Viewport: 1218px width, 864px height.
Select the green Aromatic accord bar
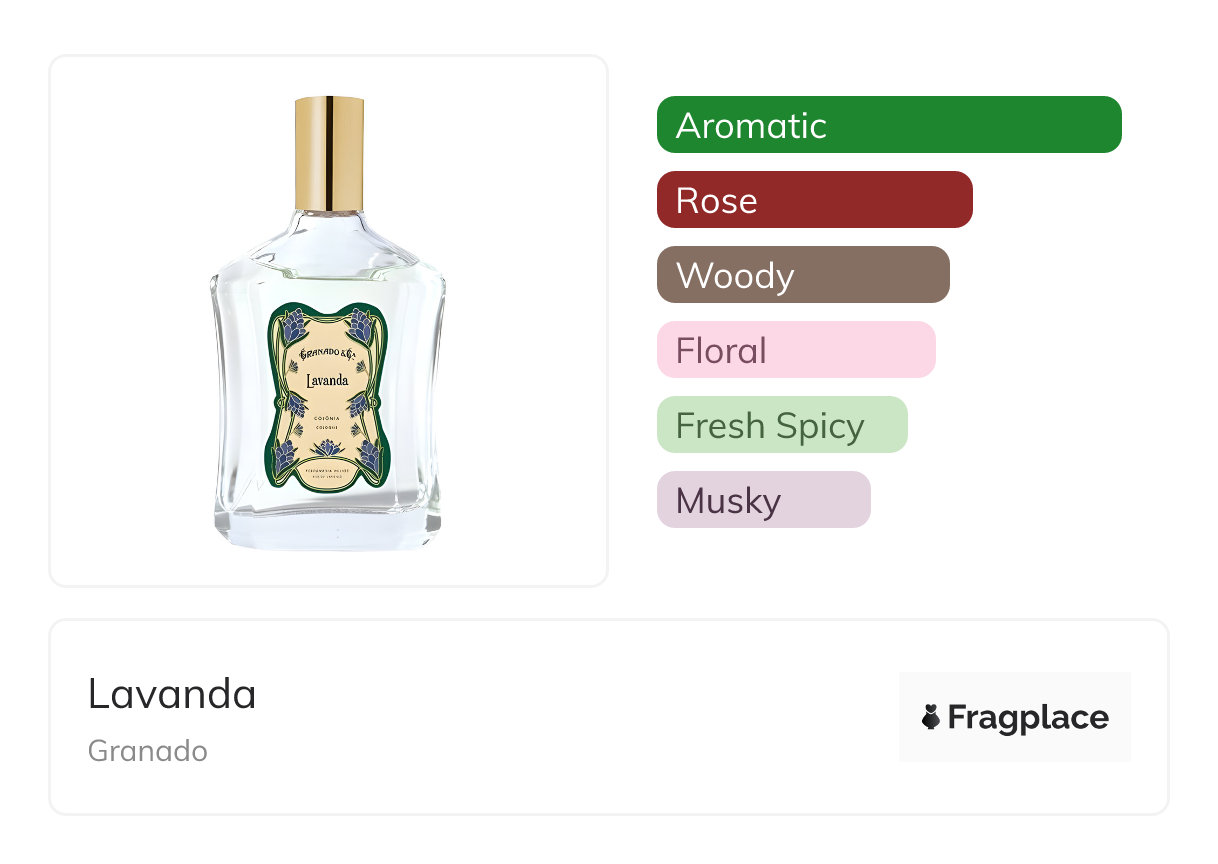pyautogui.click(x=889, y=125)
